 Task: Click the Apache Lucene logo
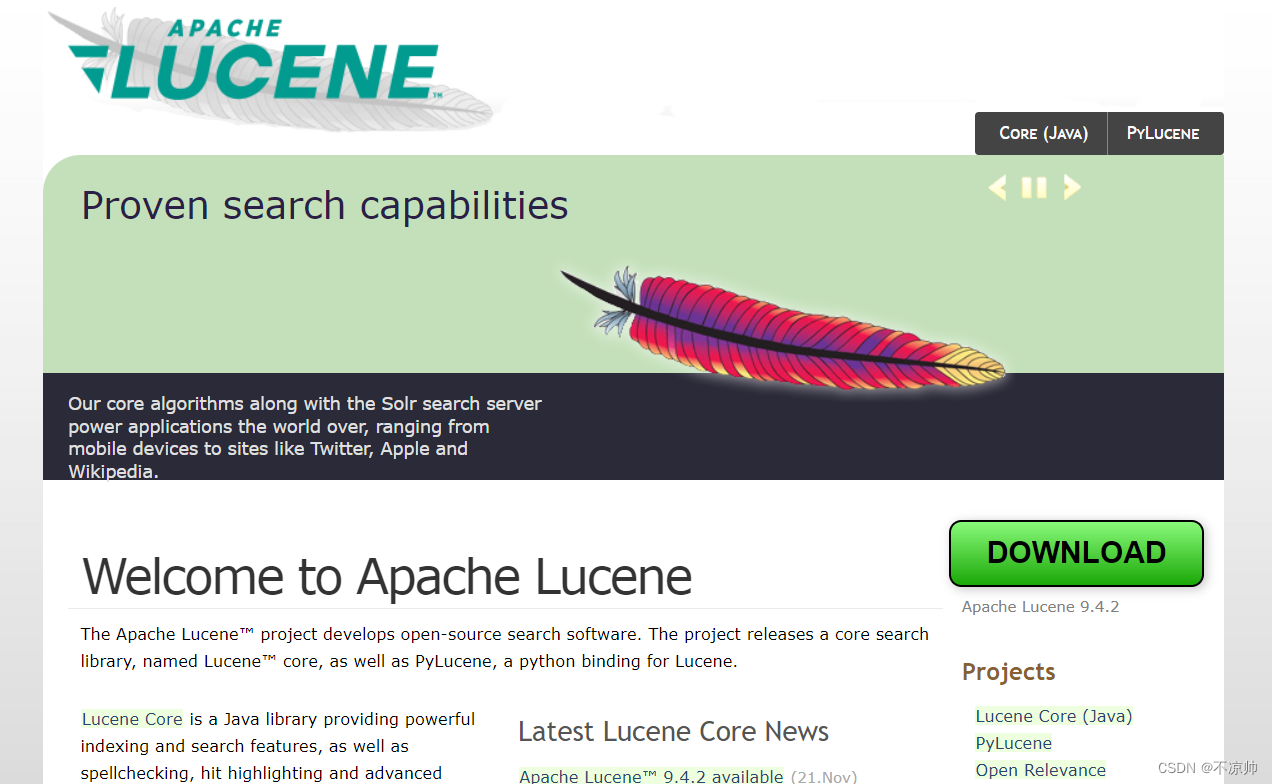coord(270,68)
